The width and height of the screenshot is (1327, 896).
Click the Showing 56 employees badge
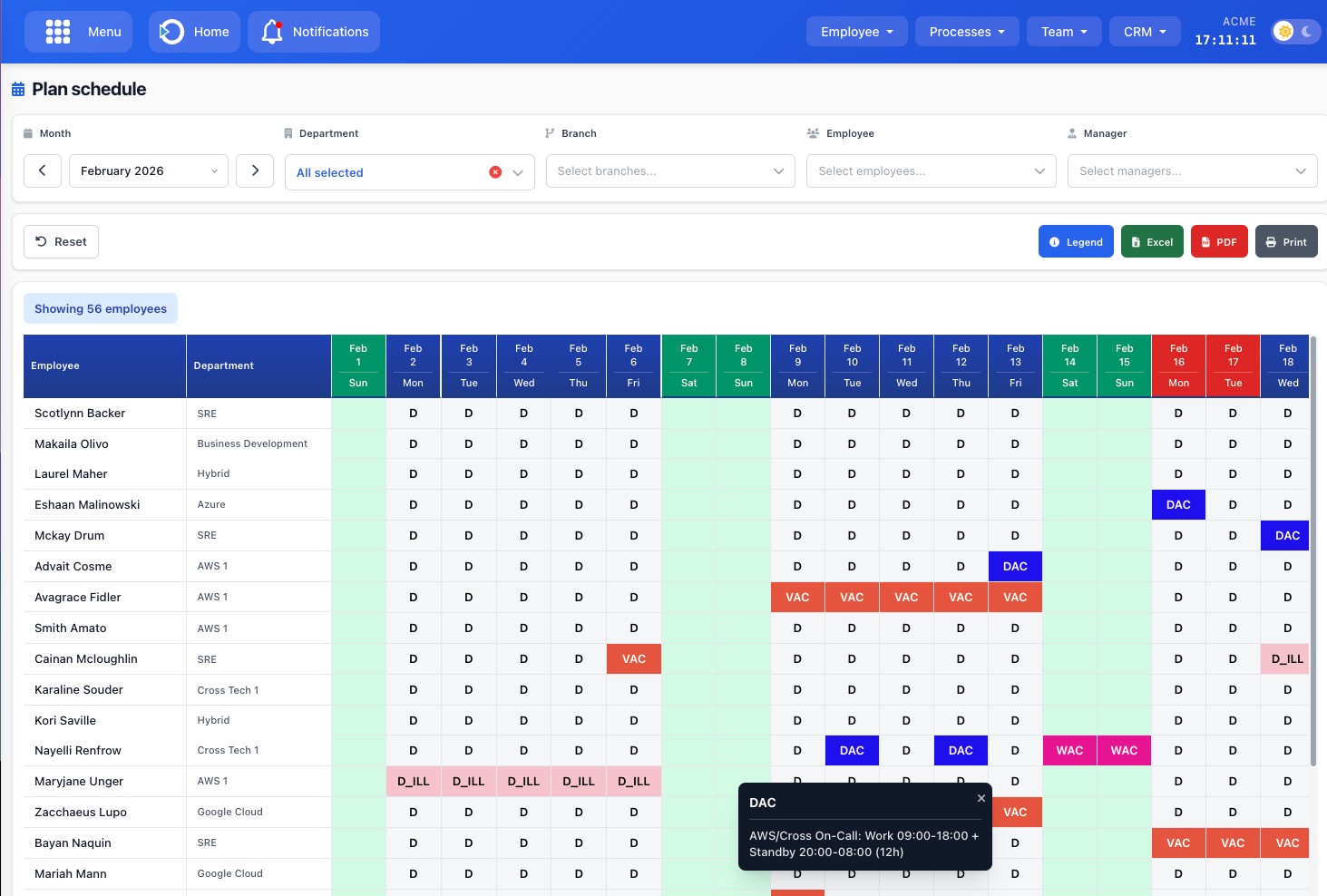(100, 308)
